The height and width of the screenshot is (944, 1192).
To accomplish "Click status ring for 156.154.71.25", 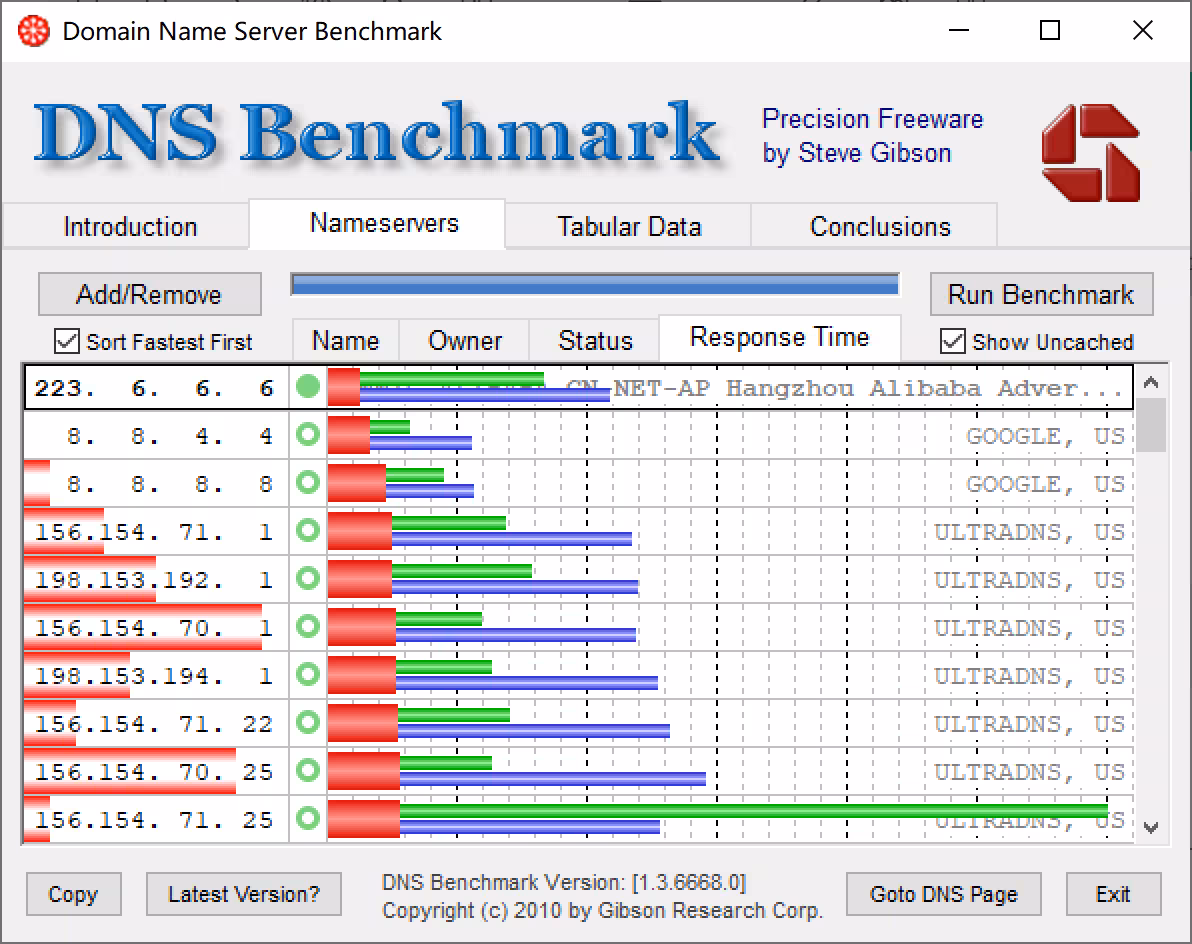I will click(308, 818).
